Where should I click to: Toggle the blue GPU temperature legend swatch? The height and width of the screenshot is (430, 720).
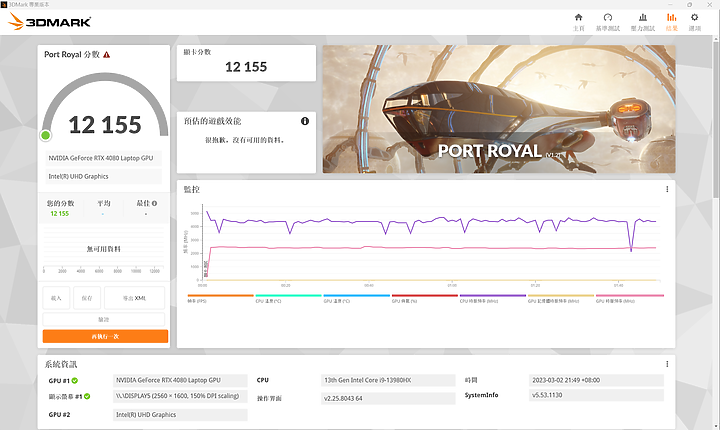coord(356,295)
